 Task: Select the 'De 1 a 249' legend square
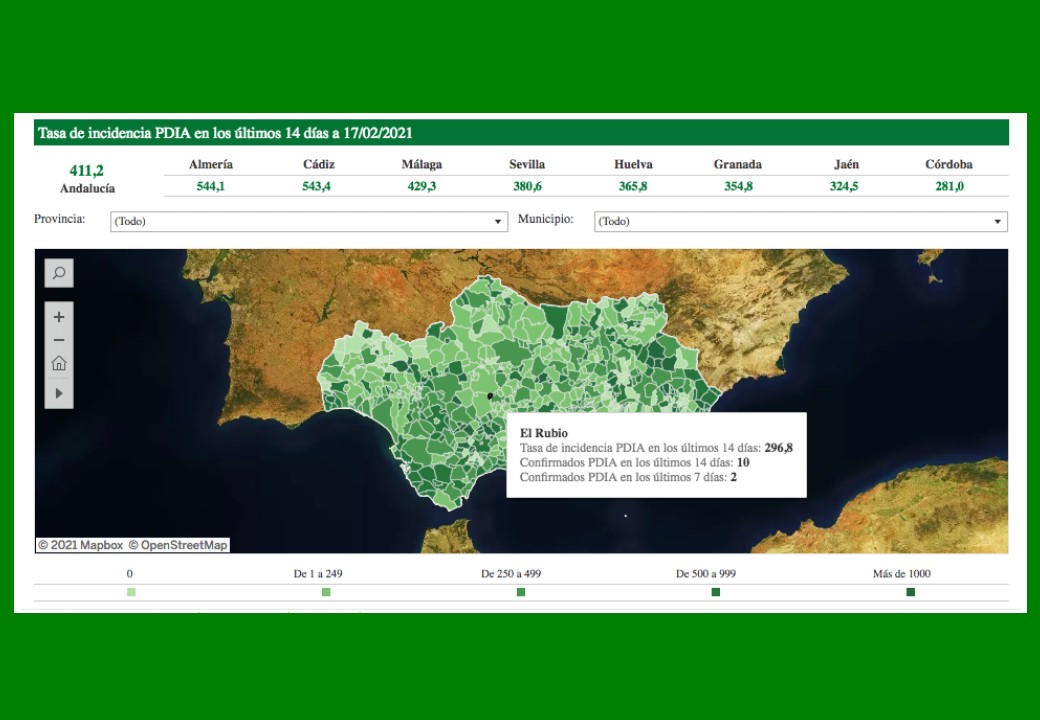point(326,592)
